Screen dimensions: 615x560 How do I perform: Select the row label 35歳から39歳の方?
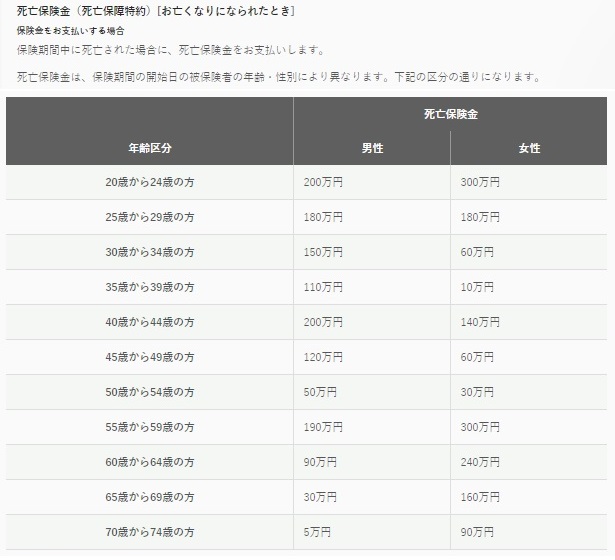click(x=150, y=287)
